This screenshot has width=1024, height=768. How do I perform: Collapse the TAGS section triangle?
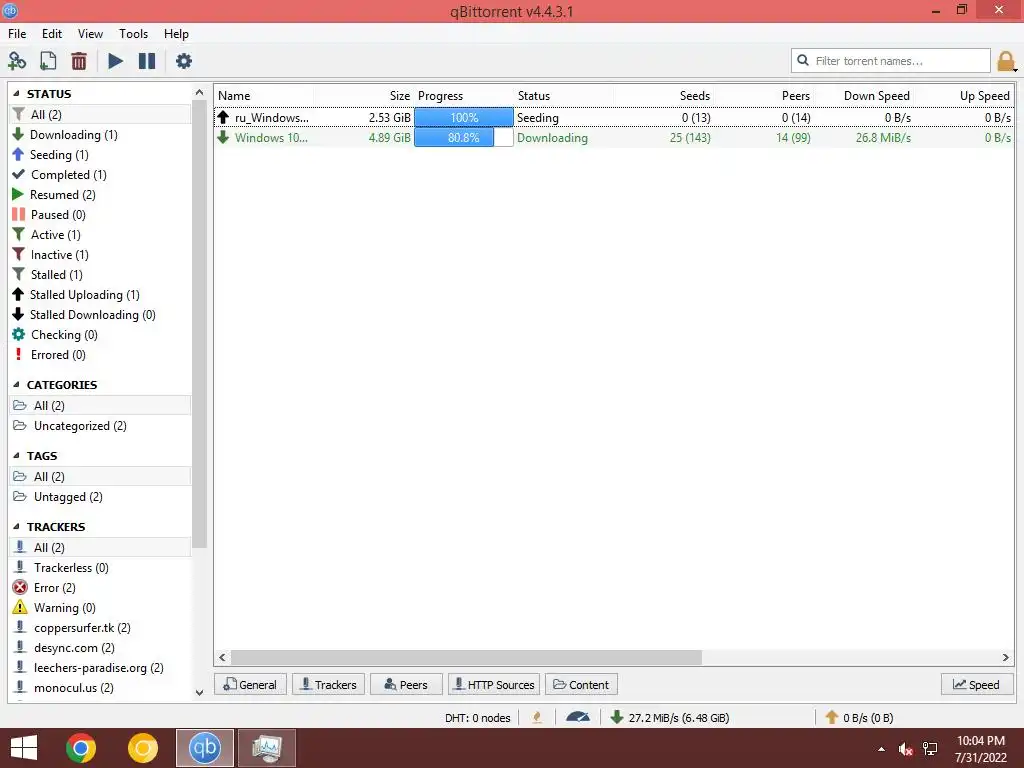pyautogui.click(x=16, y=455)
